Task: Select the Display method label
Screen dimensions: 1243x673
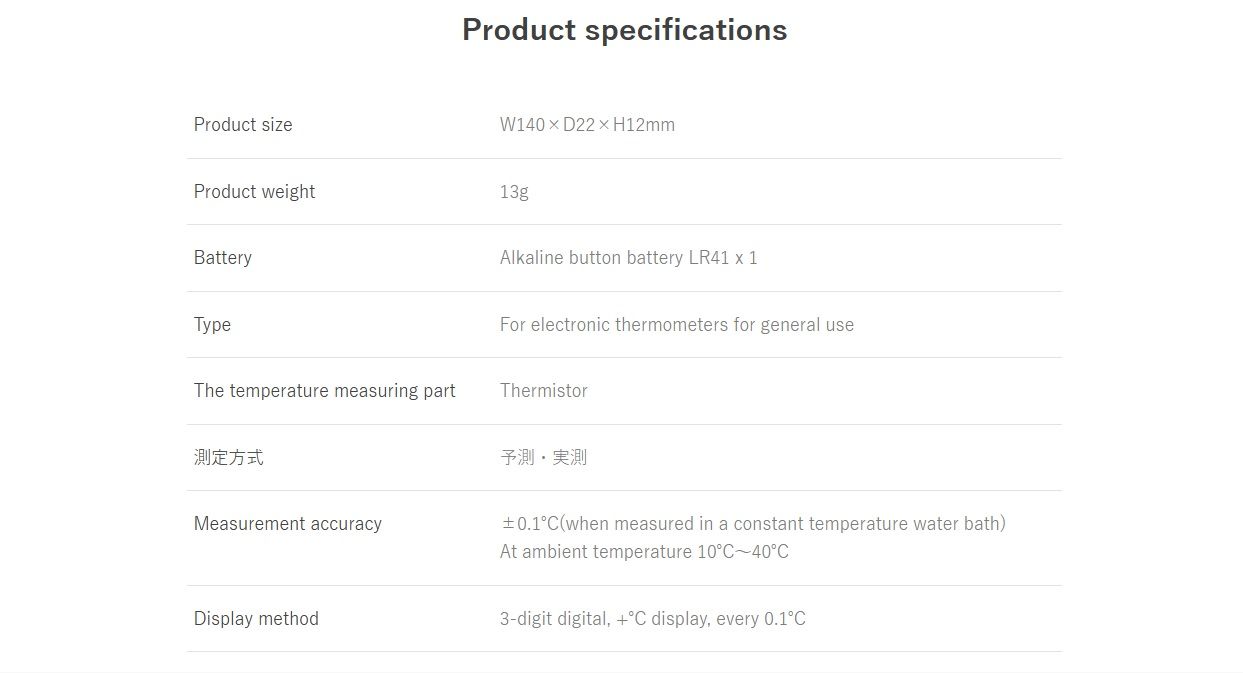Action: tap(256, 619)
